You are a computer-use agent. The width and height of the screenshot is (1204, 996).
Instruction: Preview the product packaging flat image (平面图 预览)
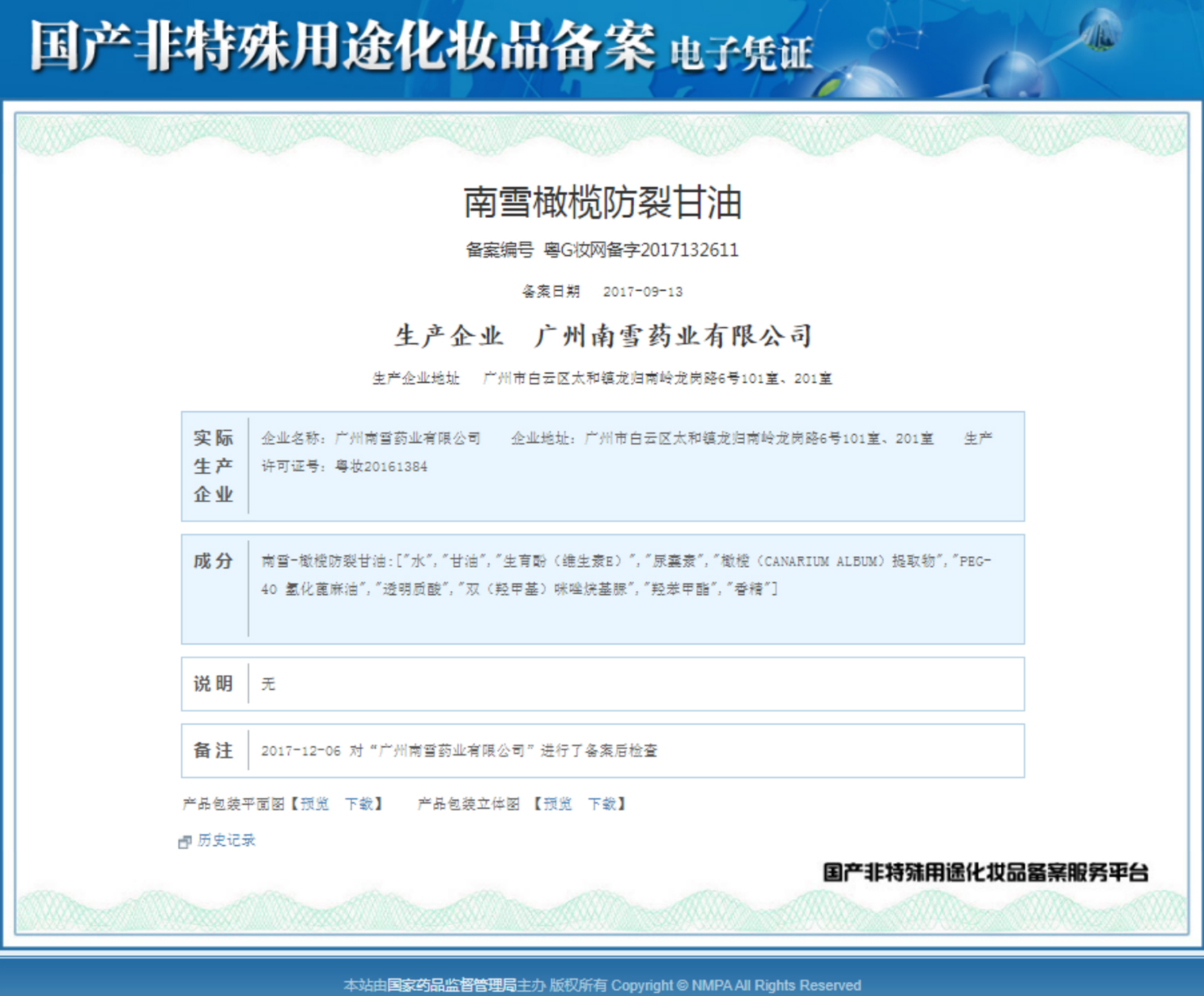tap(314, 804)
